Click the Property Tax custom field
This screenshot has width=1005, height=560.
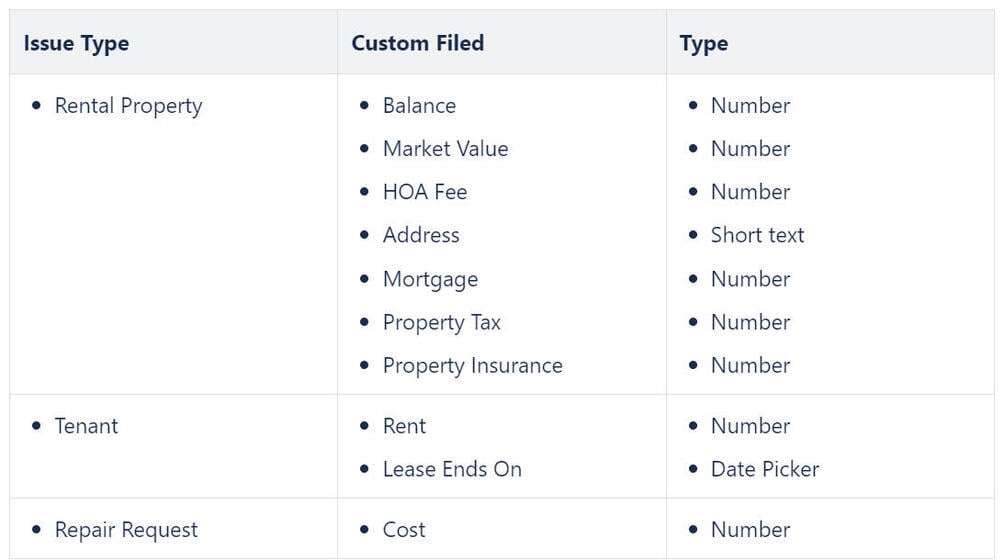(x=441, y=322)
